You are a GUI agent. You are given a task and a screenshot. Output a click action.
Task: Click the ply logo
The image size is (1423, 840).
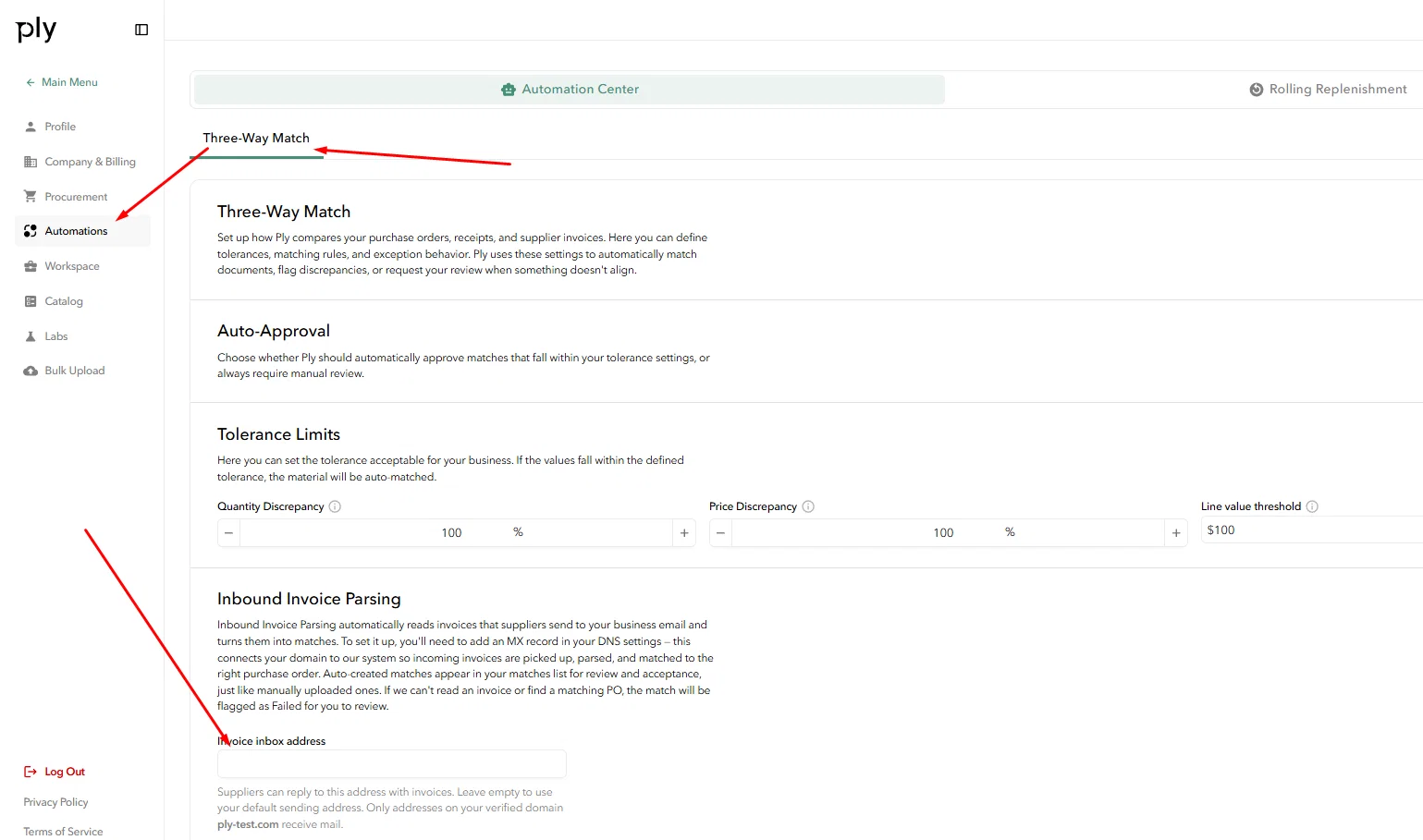[x=36, y=30]
